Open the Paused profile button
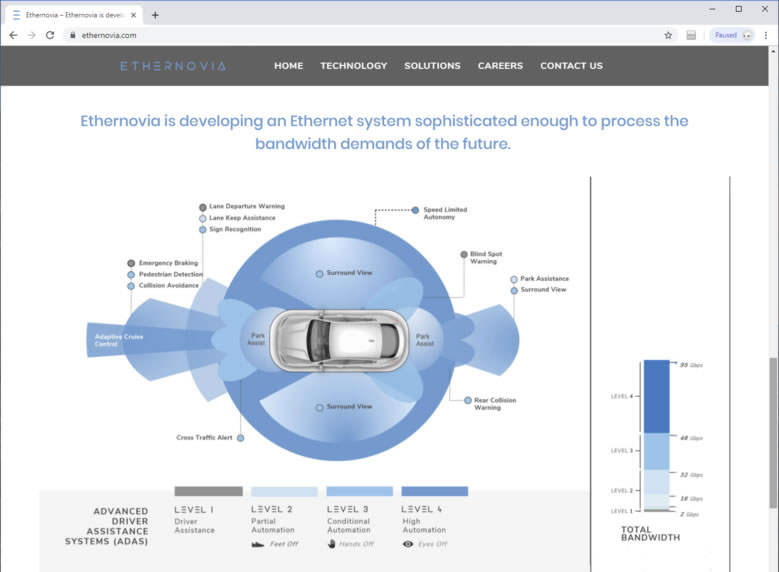The width and height of the screenshot is (779, 572). point(731,35)
